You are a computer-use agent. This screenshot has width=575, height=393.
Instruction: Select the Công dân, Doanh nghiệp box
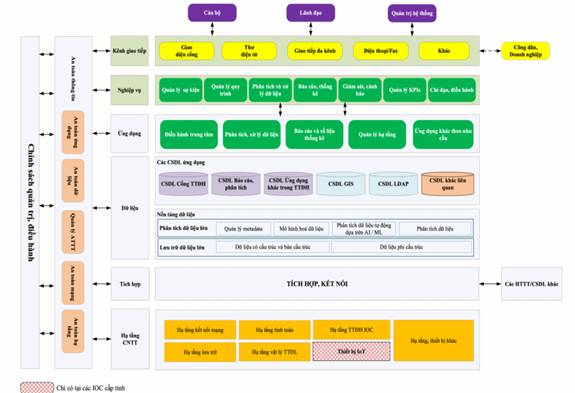[x=525, y=51]
